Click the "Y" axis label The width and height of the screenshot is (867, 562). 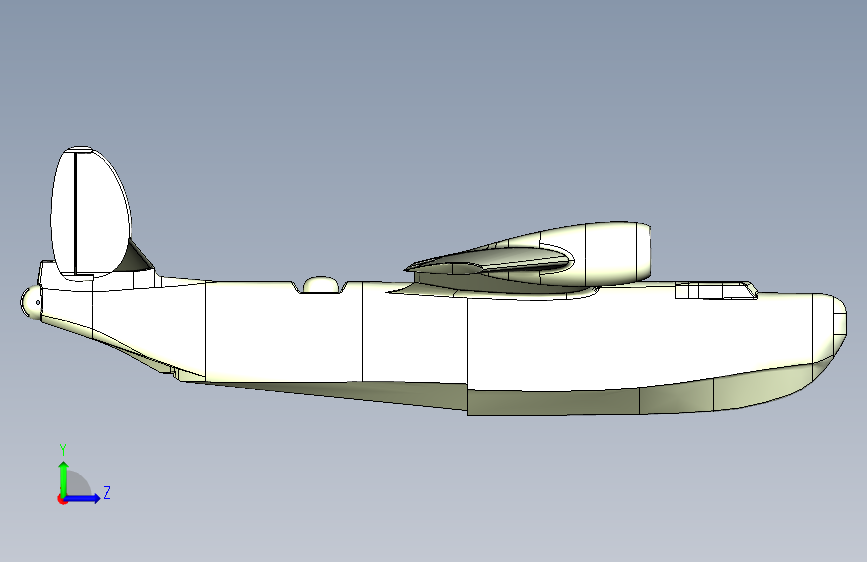(x=63, y=449)
